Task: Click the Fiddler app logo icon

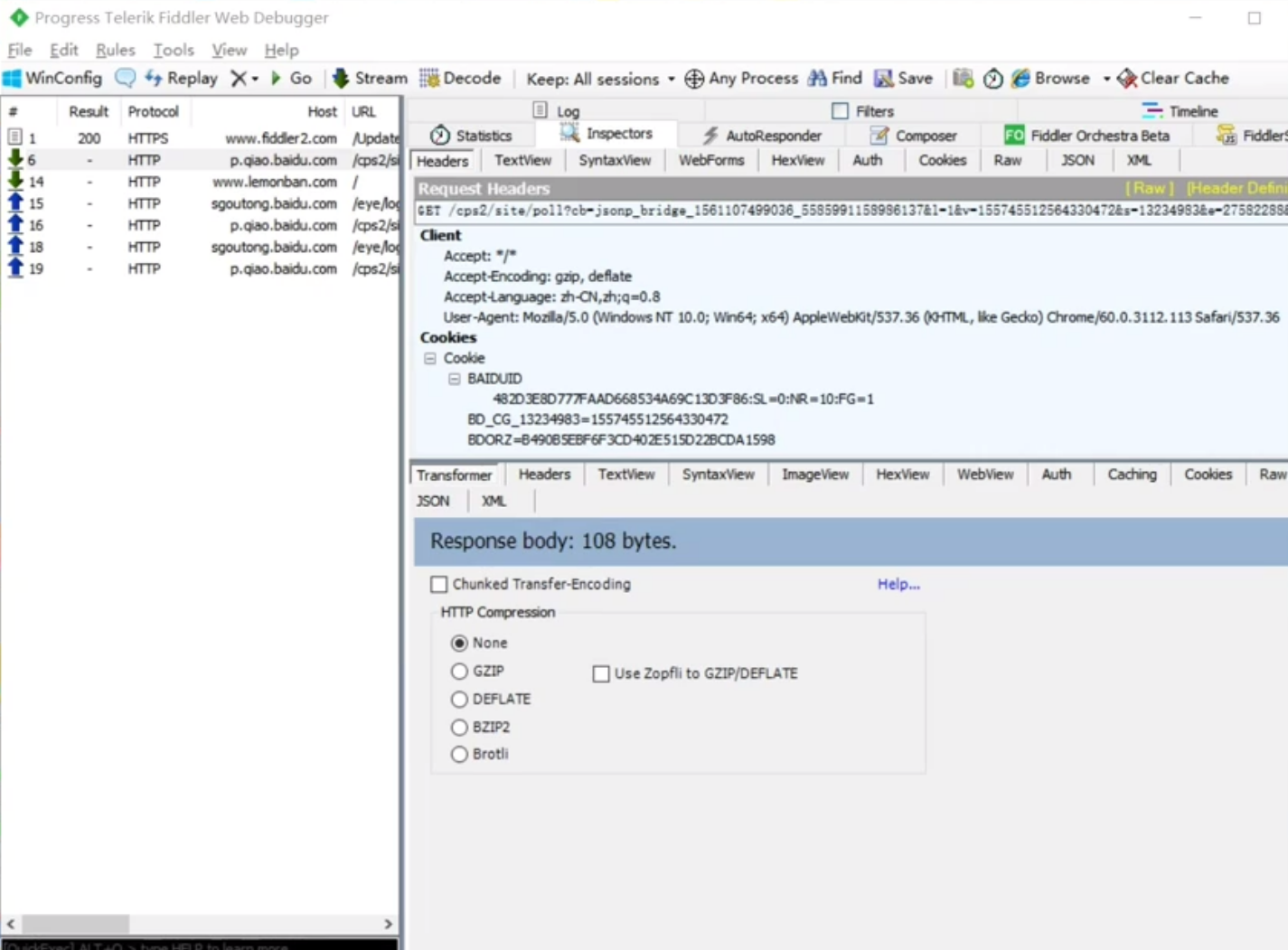Action: pos(18,17)
